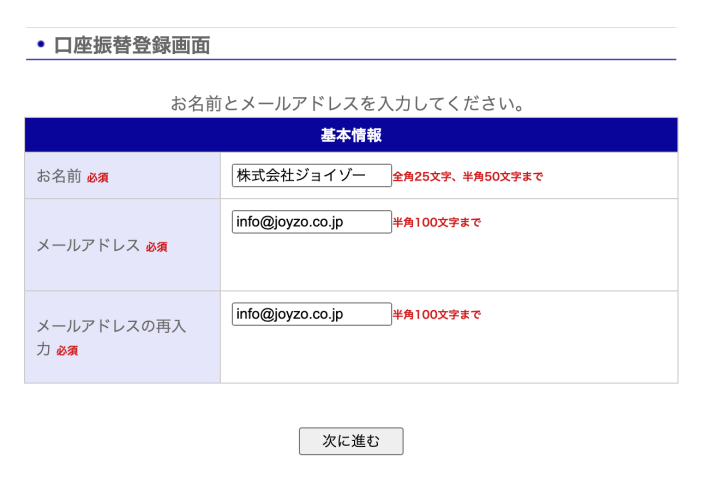The width and height of the screenshot is (720, 477).
Task: Click the 全角25文字、半角50文字まで hint text
Action: [467, 177]
